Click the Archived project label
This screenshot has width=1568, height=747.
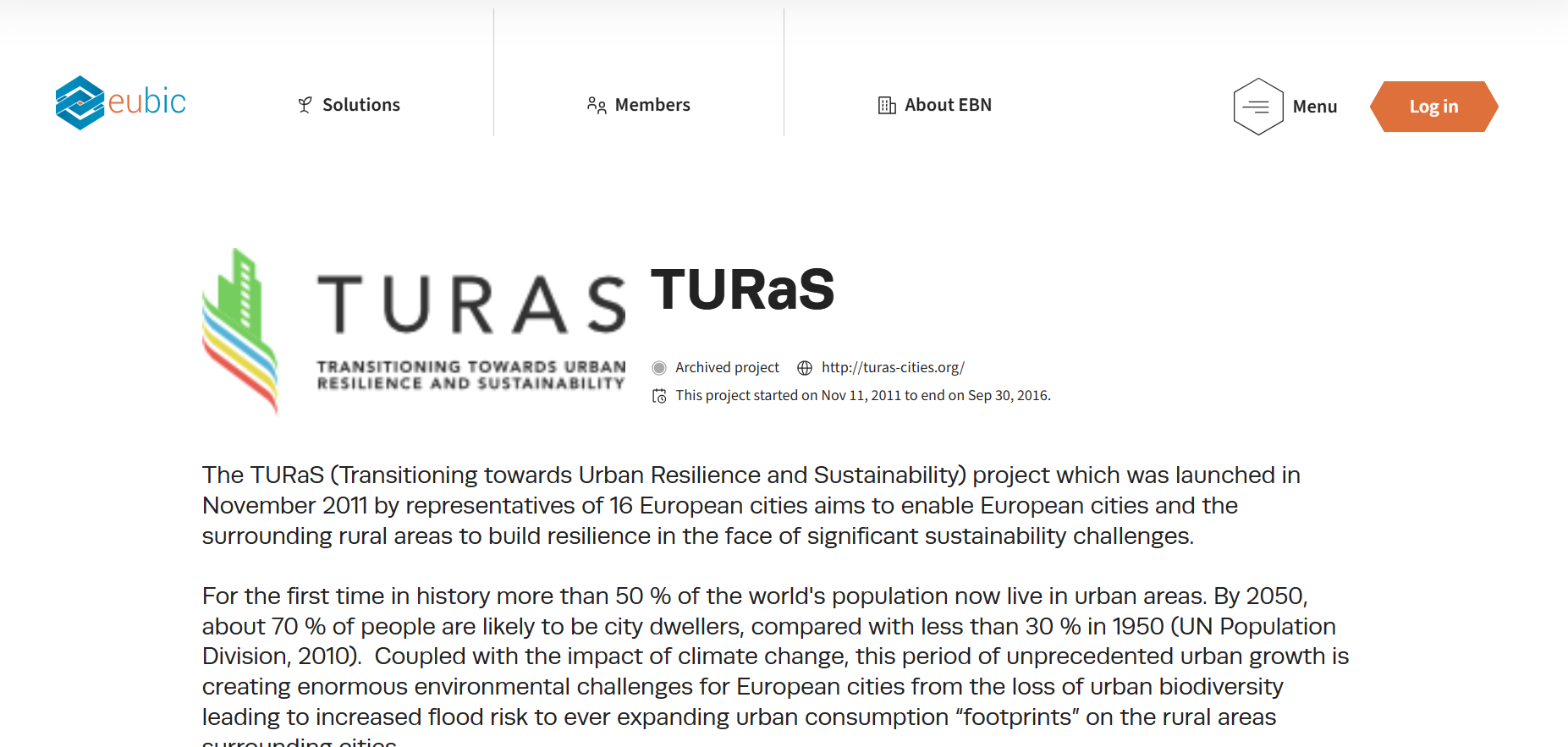pos(727,368)
